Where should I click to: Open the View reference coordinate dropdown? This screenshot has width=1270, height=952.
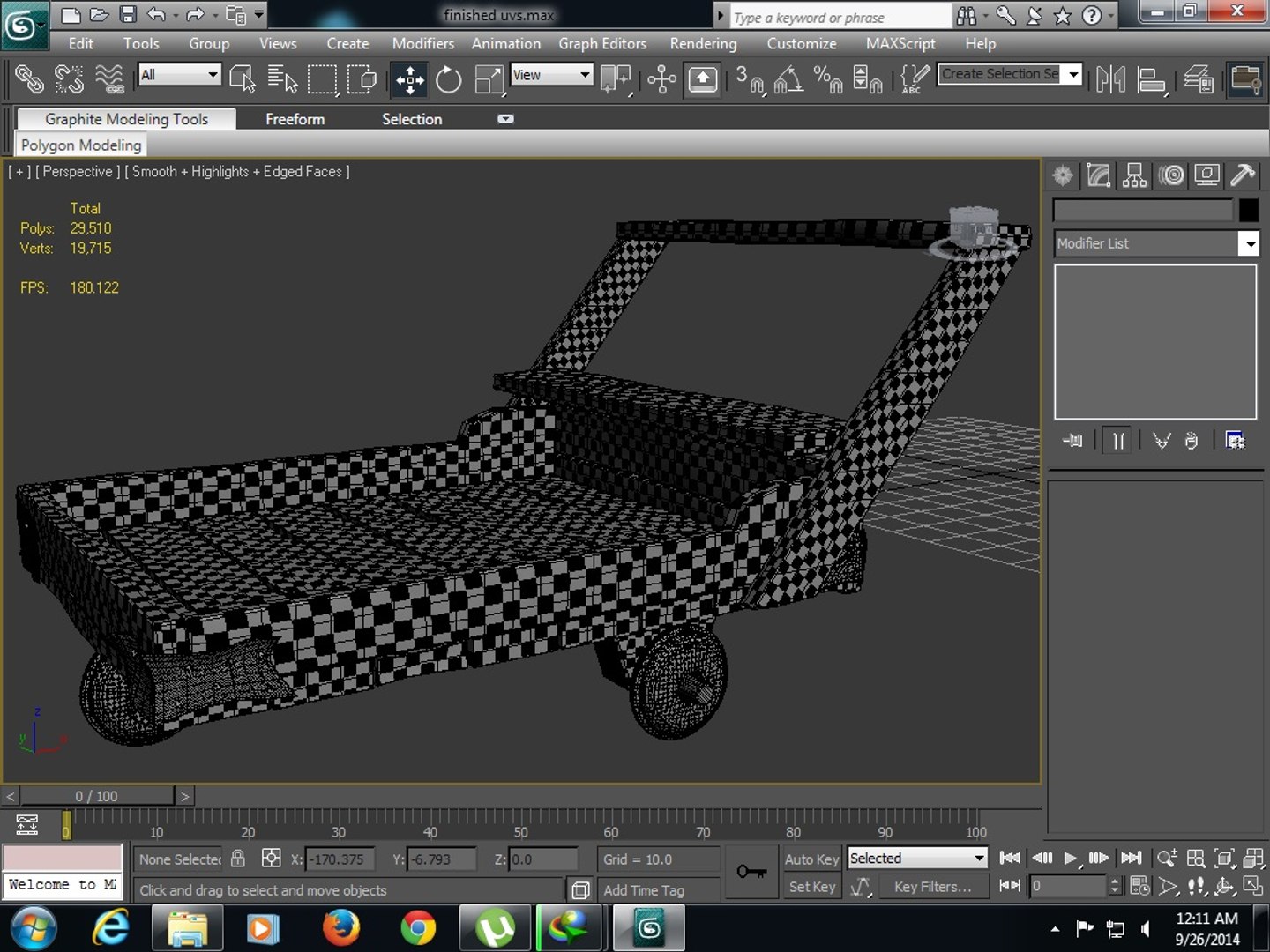point(551,75)
